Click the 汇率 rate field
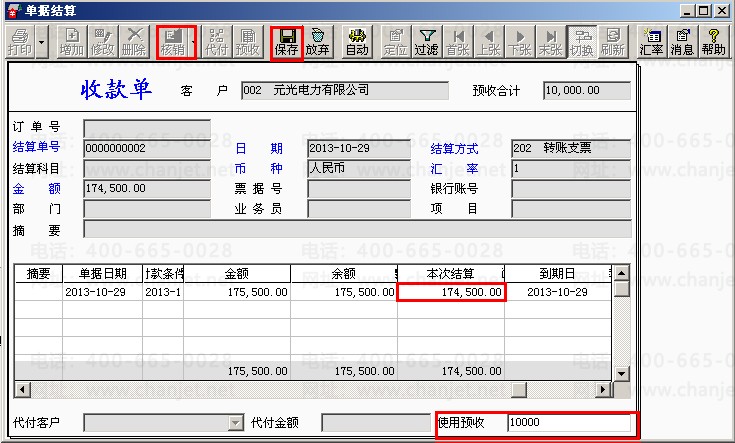735x443 pixels. [x=571, y=168]
